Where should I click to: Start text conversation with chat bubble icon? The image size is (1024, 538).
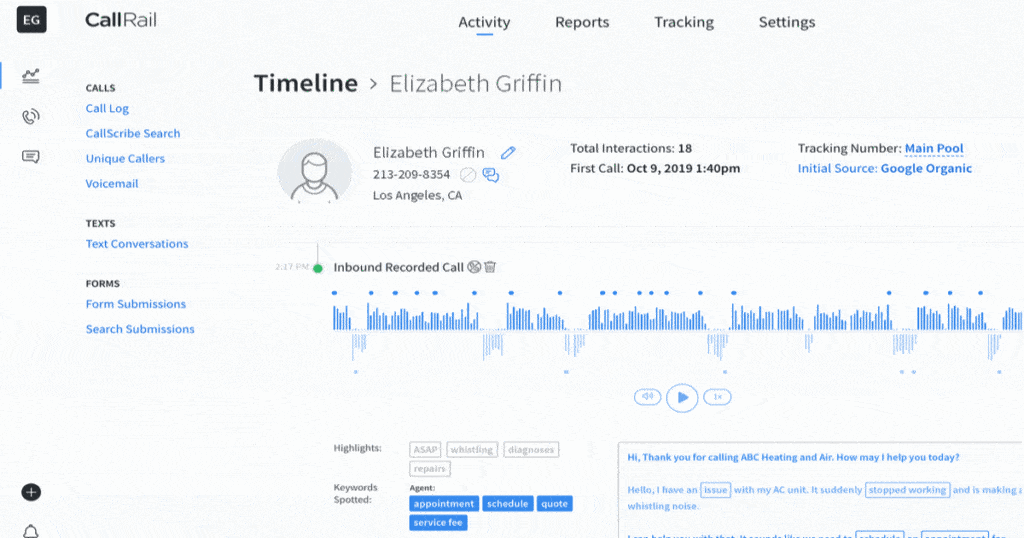click(490, 175)
